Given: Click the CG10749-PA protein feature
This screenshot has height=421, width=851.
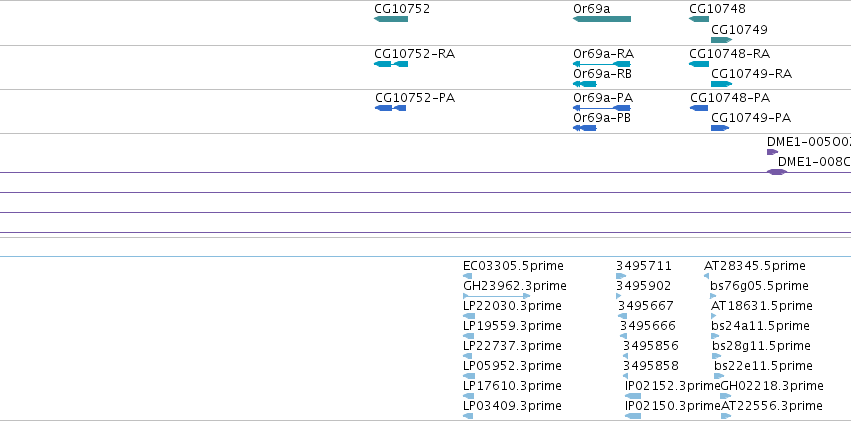Looking at the screenshot, I should tap(720, 128).
